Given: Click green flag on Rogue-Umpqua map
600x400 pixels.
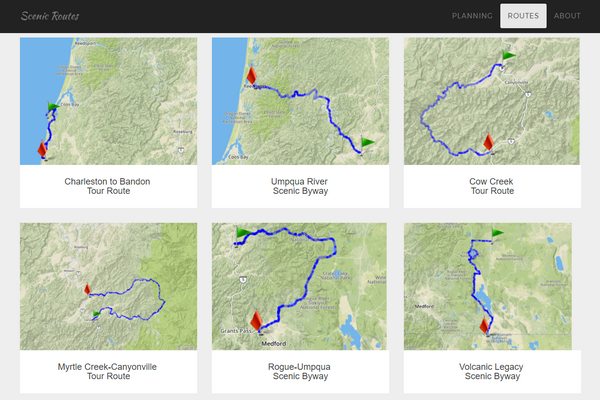Looking at the screenshot, I should [x=243, y=232].
